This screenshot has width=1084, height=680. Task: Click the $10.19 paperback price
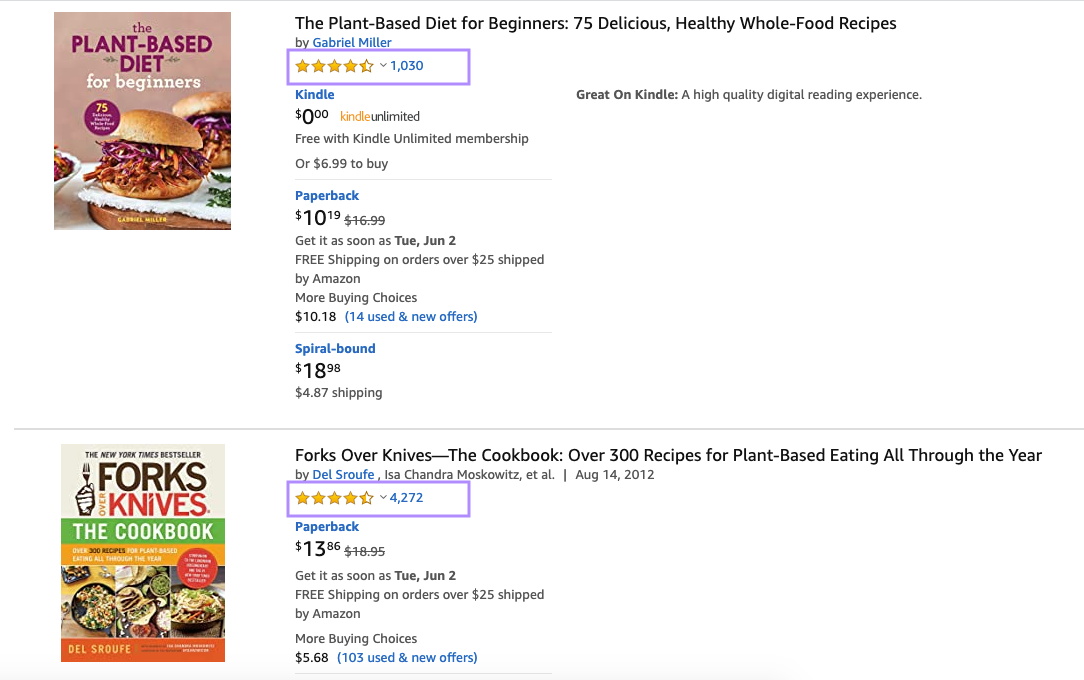coord(317,218)
